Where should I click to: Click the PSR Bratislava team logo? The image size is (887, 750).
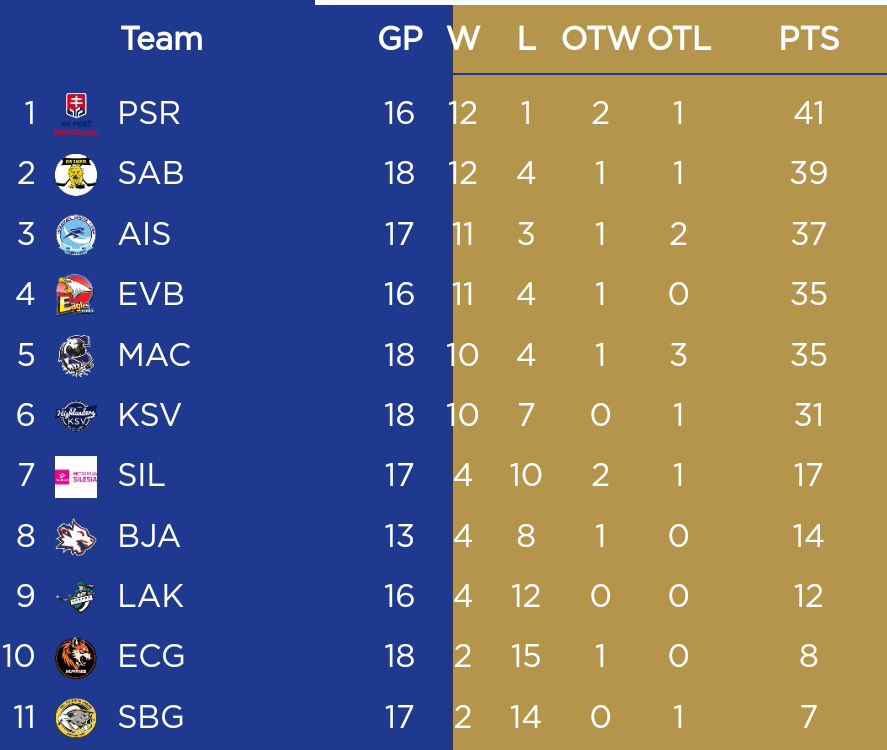(x=76, y=114)
